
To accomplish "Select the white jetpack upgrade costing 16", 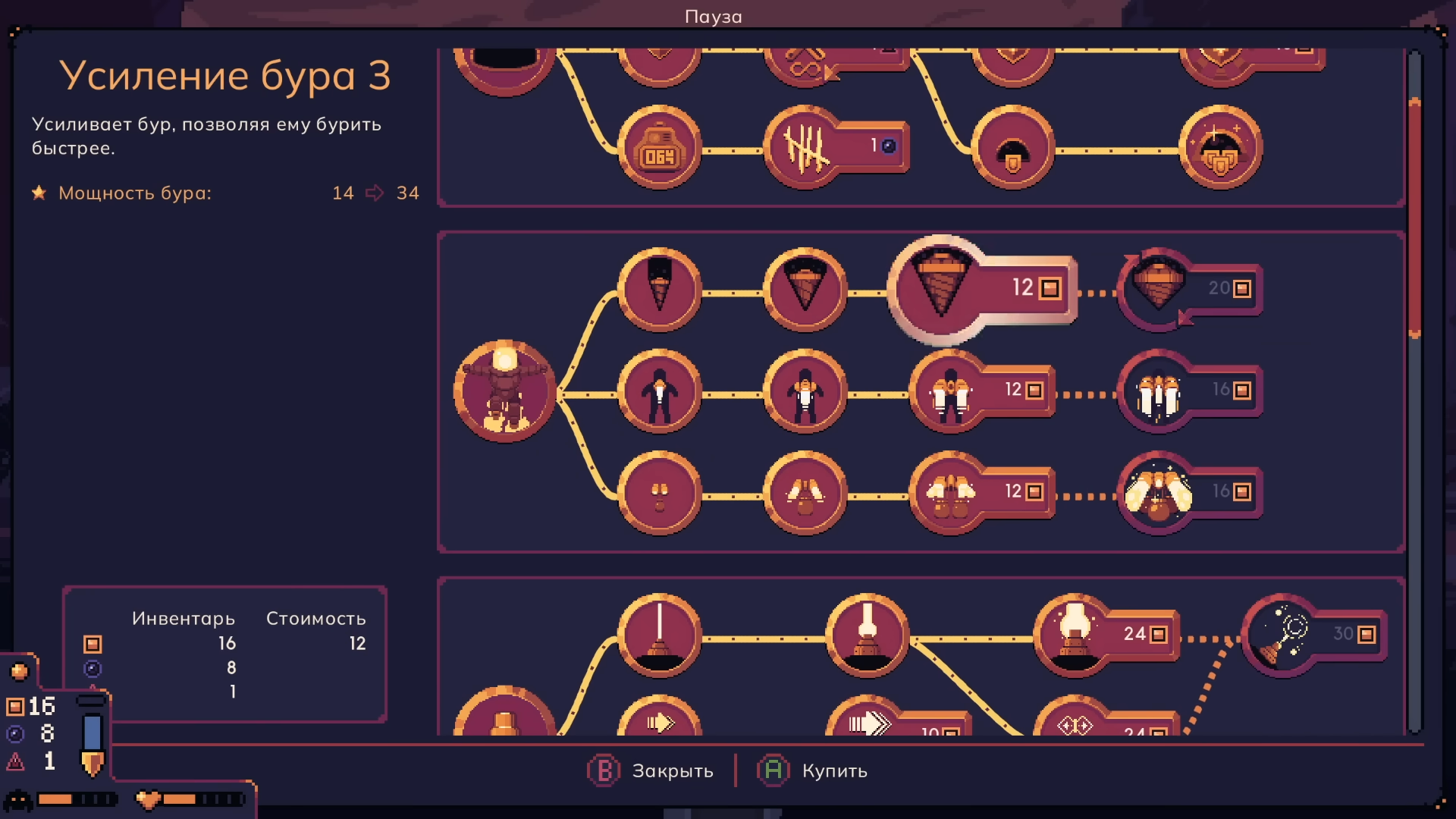I will click(1191, 391).
